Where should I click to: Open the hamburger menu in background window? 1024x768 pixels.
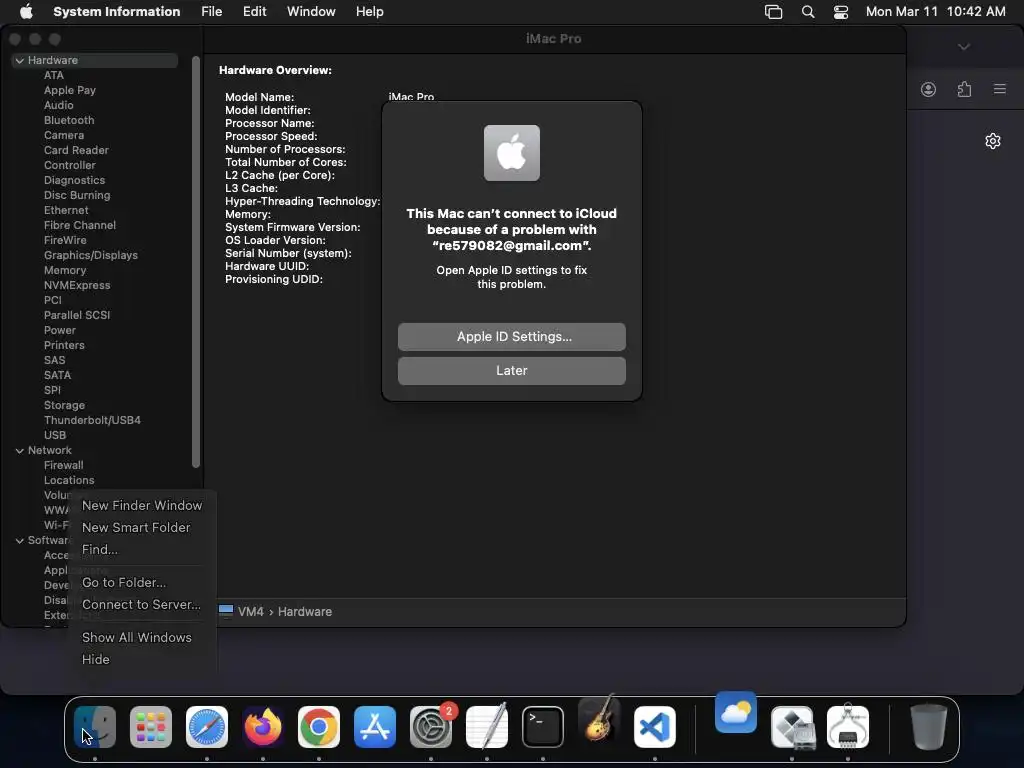(1000, 89)
